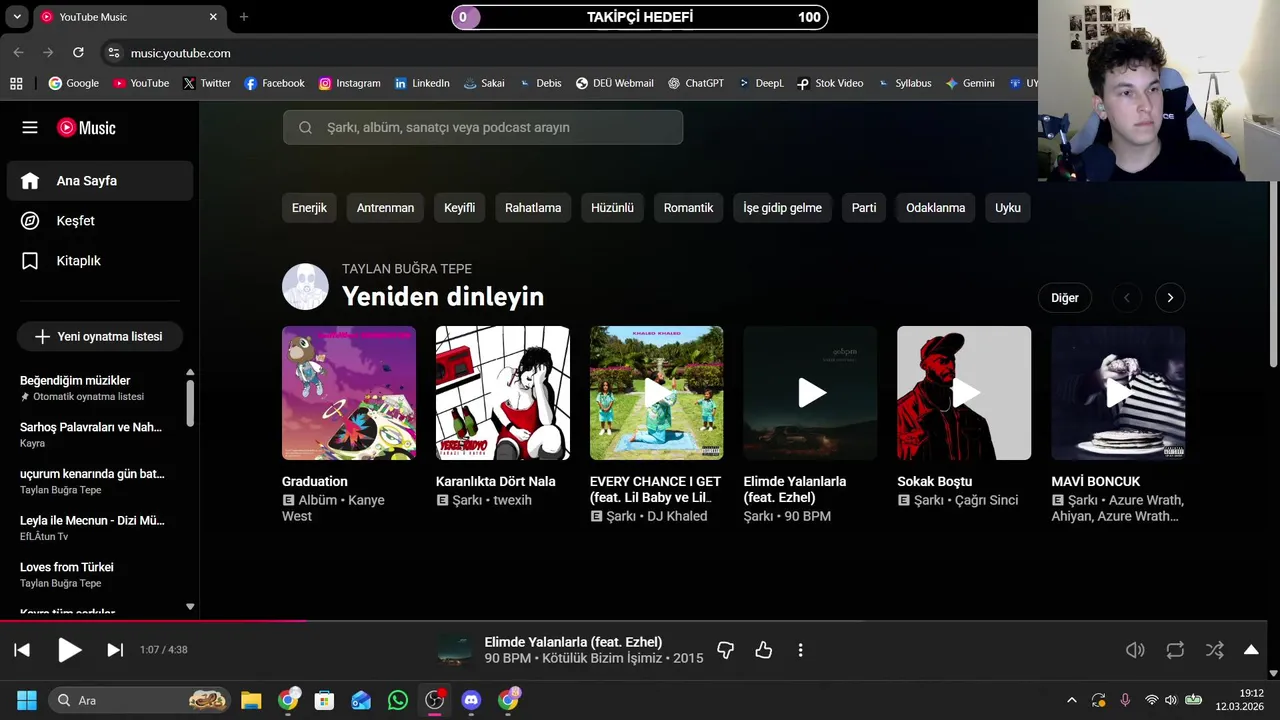Screen dimensions: 1280x720
Task: Open Ana Sayfa in sidebar
Action: [x=100, y=181]
